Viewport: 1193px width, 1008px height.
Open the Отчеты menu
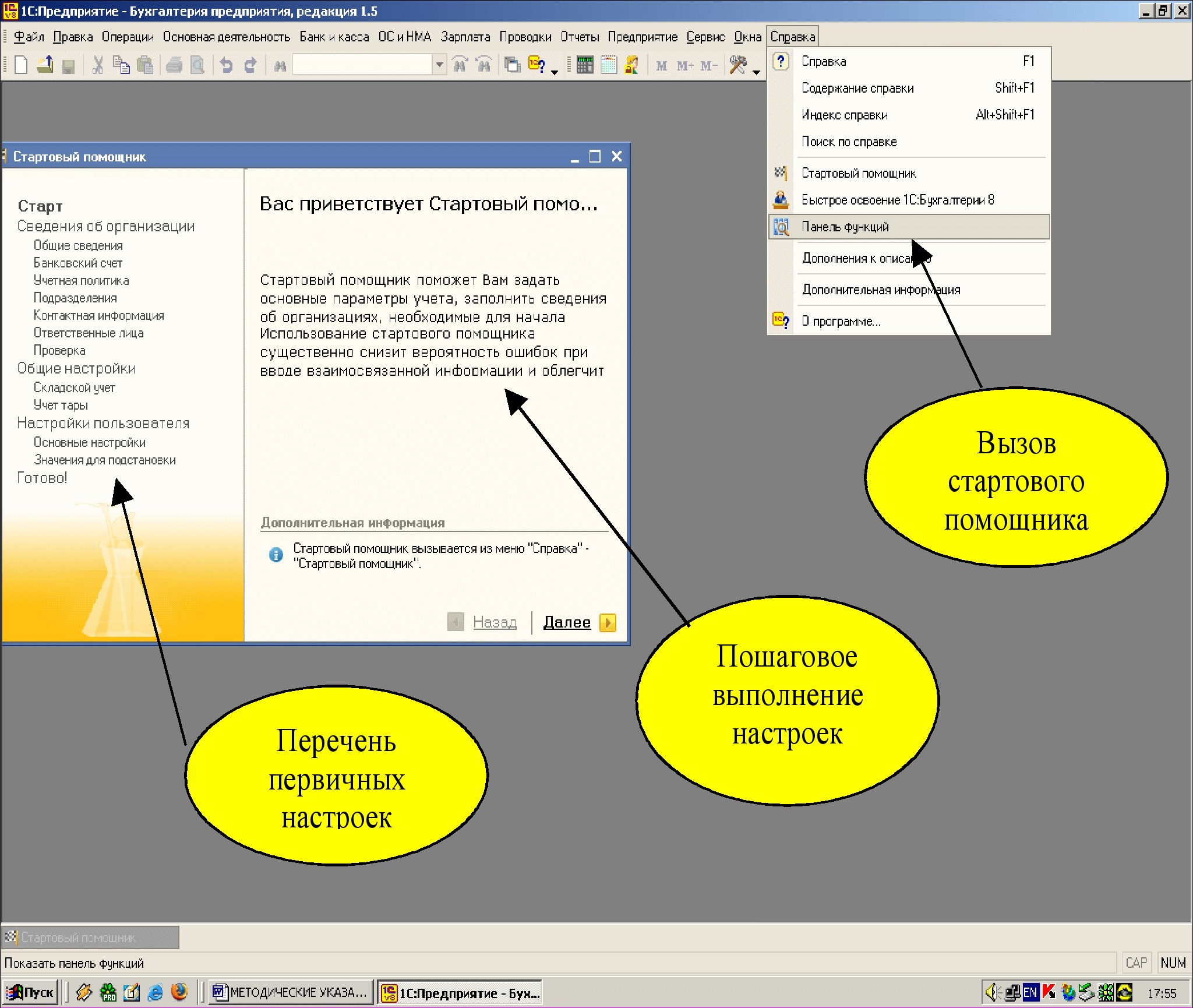pyautogui.click(x=580, y=37)
